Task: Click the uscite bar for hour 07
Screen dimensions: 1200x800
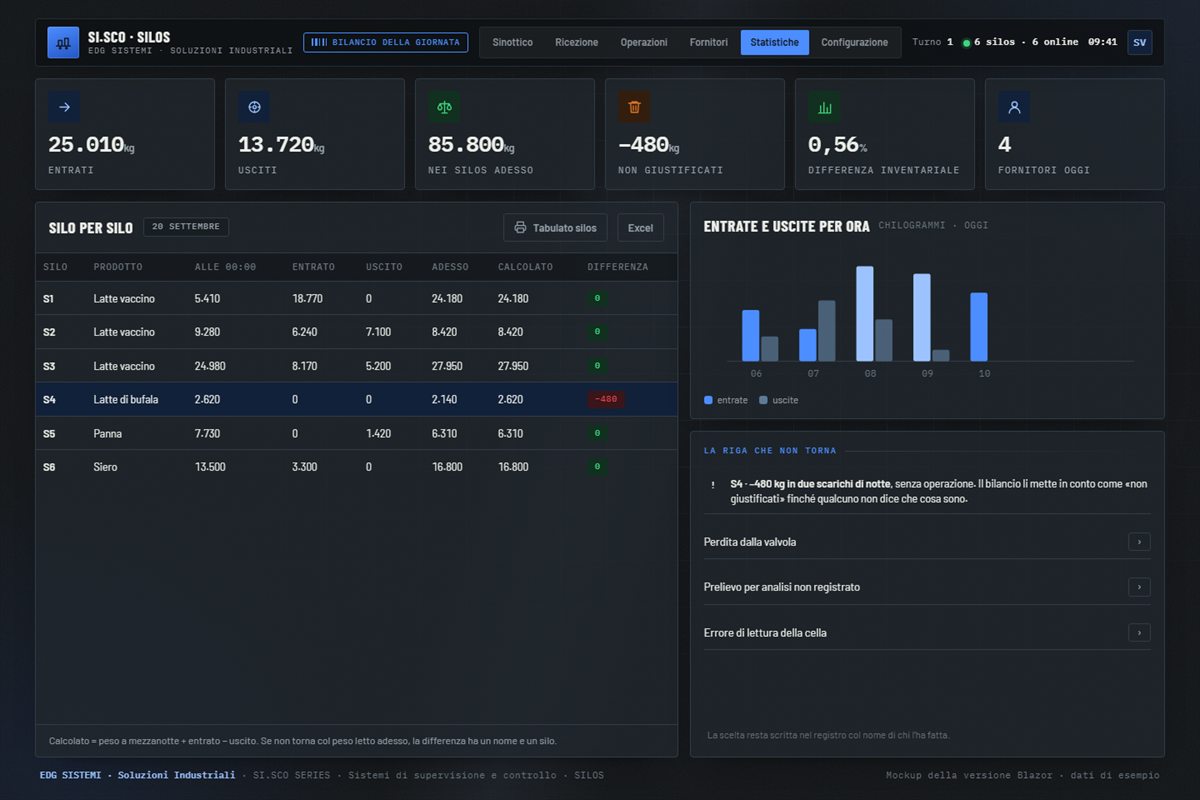Action: click(x=827, y=331)
